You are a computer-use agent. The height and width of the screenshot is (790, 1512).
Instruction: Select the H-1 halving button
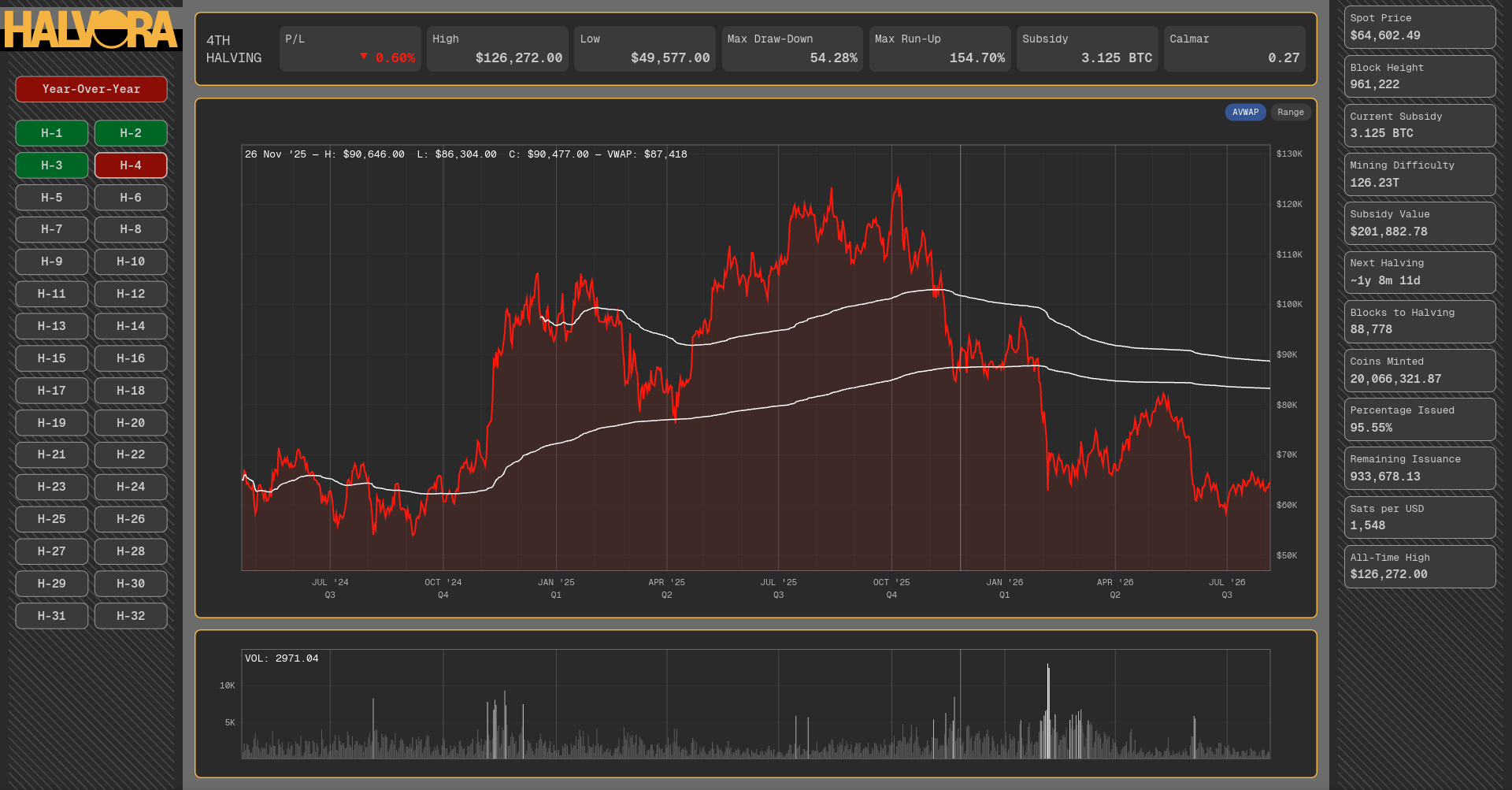pos(52,133)
